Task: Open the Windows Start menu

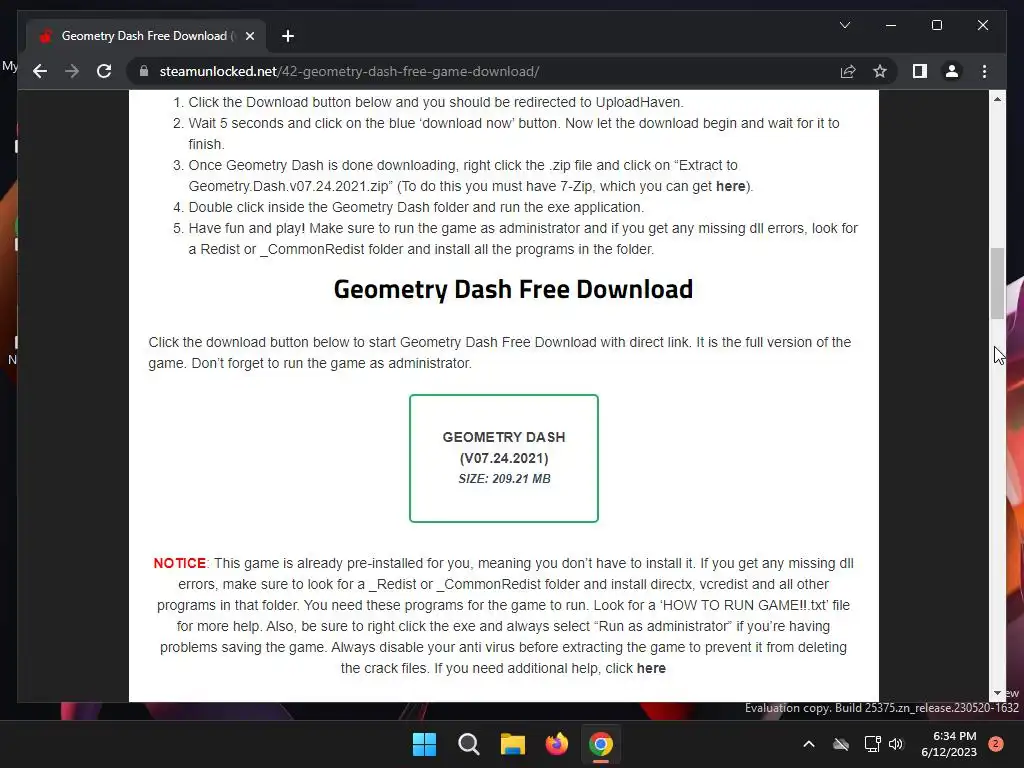Action: coord(424,744)
